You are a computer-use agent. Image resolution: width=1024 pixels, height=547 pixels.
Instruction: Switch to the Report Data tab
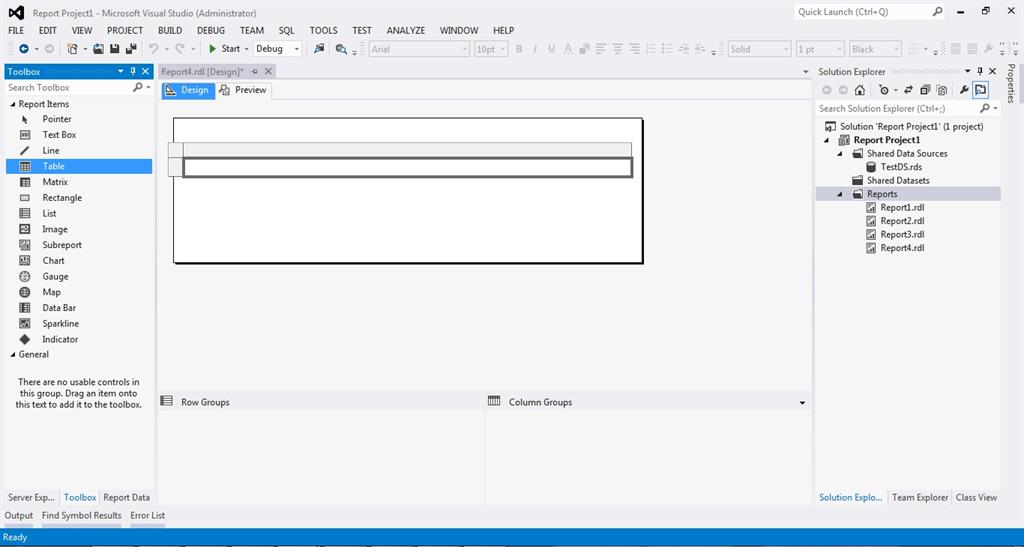(x=126, y=497)
